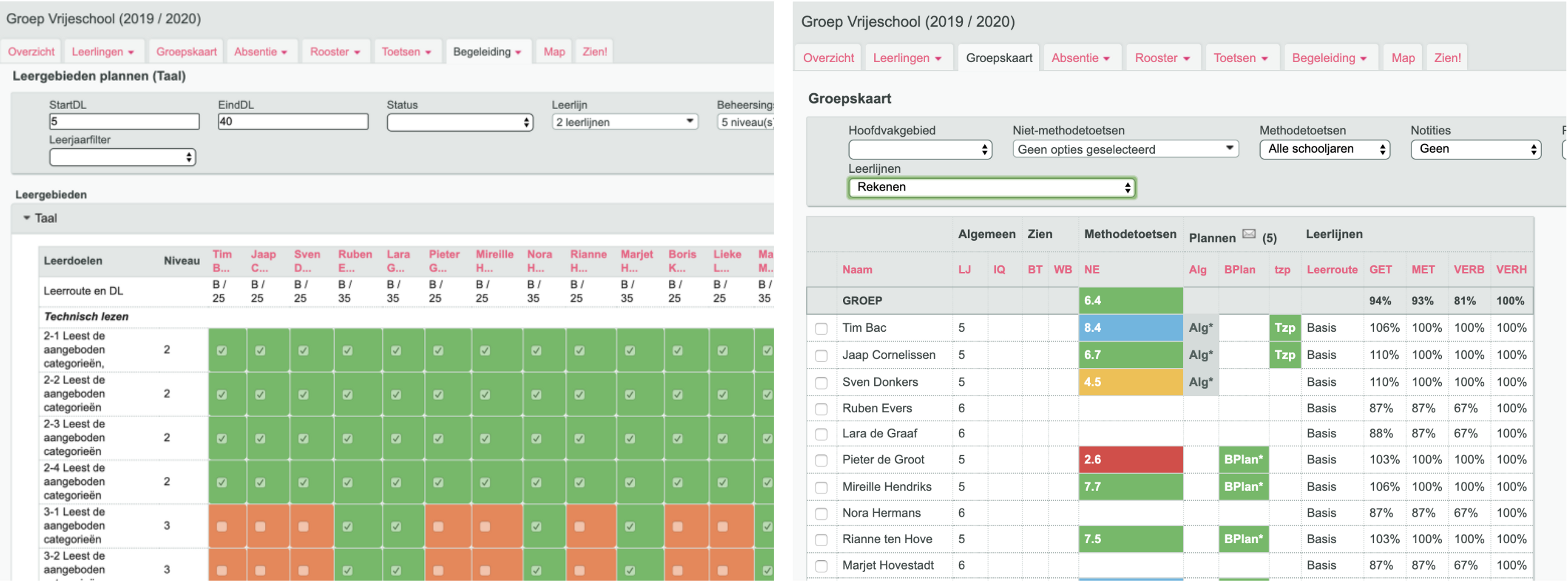Open the Niet-methodetoetsen dropdown
This screenshot has height=581, width=1568.
click(1125, 149)
